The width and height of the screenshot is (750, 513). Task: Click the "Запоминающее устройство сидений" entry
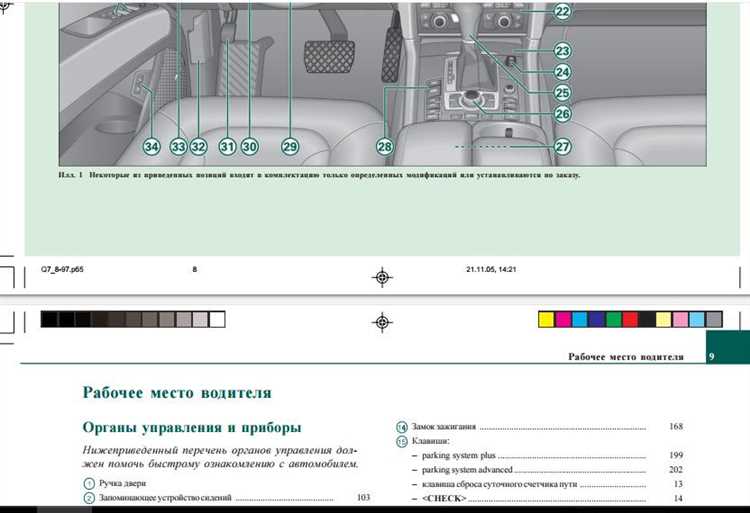(x=165, y=497)
